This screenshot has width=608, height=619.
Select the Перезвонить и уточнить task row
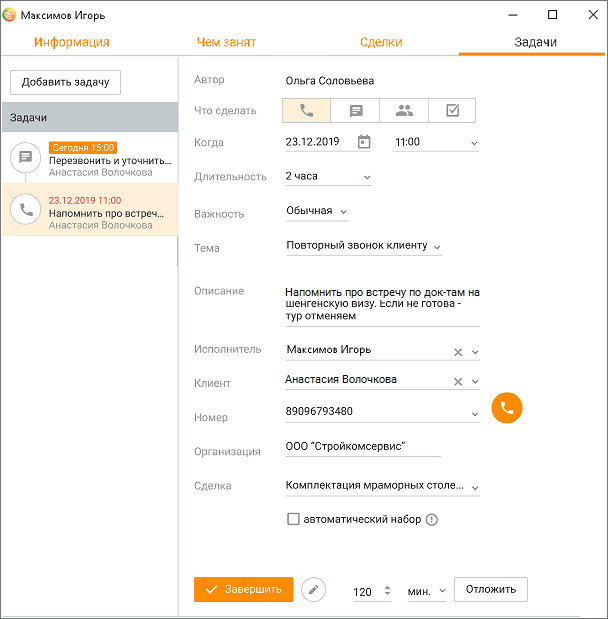90,158
